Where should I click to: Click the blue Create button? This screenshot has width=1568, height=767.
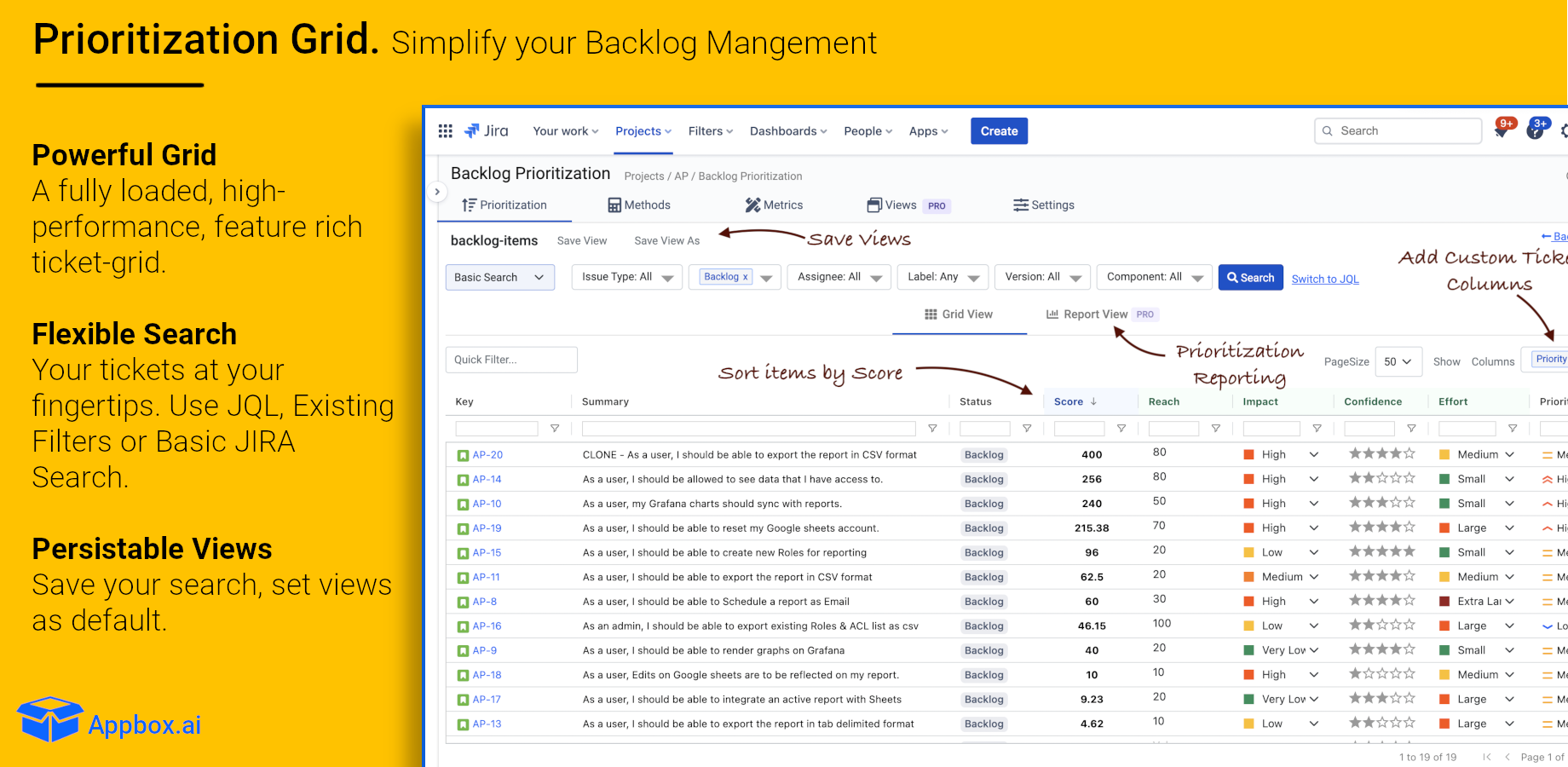pyautogui.click(x=999, y=131)
